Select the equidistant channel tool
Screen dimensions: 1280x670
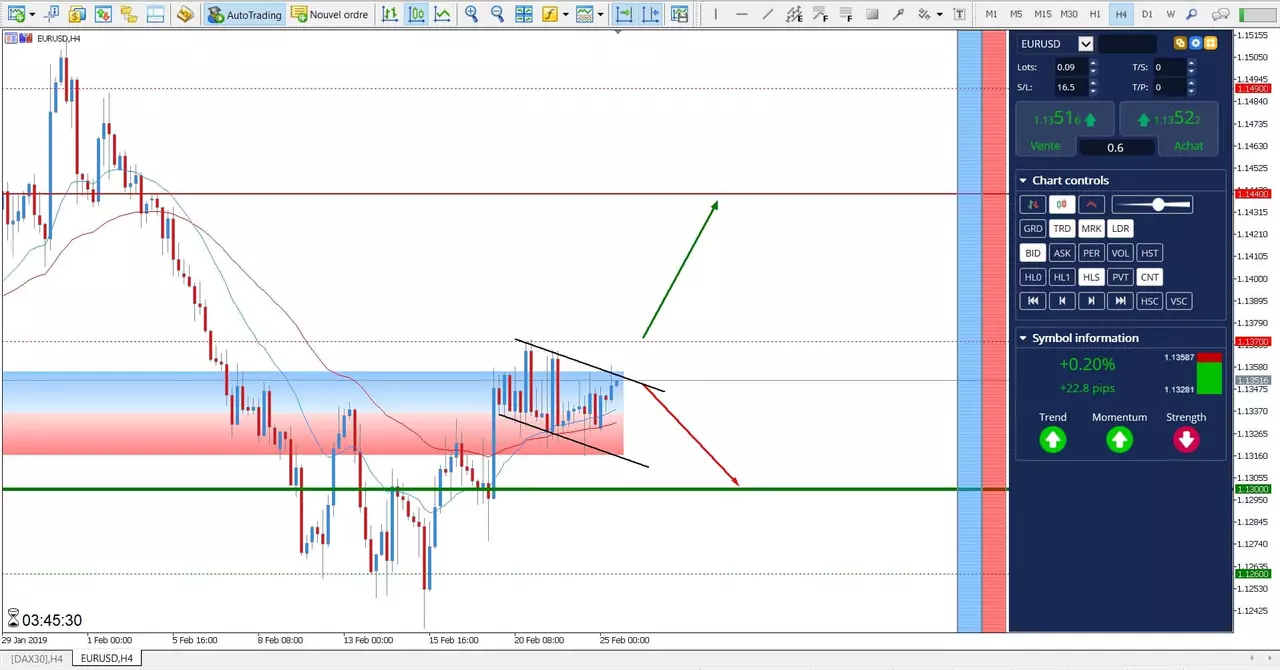click(794, 14)
